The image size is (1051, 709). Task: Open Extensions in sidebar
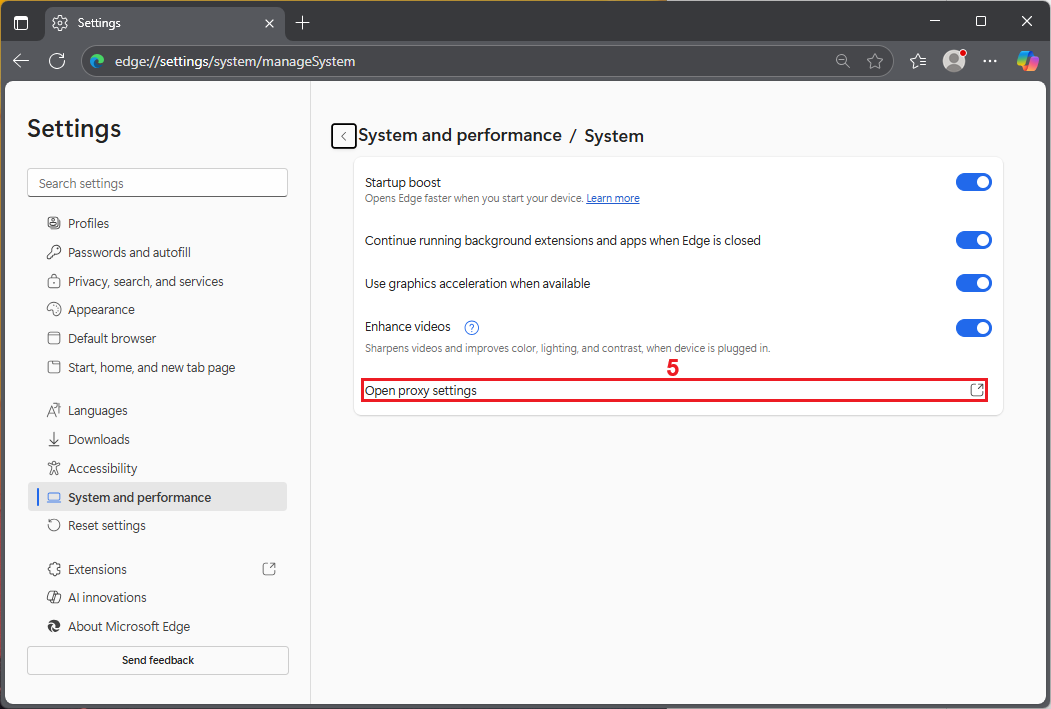coord(158,569)
